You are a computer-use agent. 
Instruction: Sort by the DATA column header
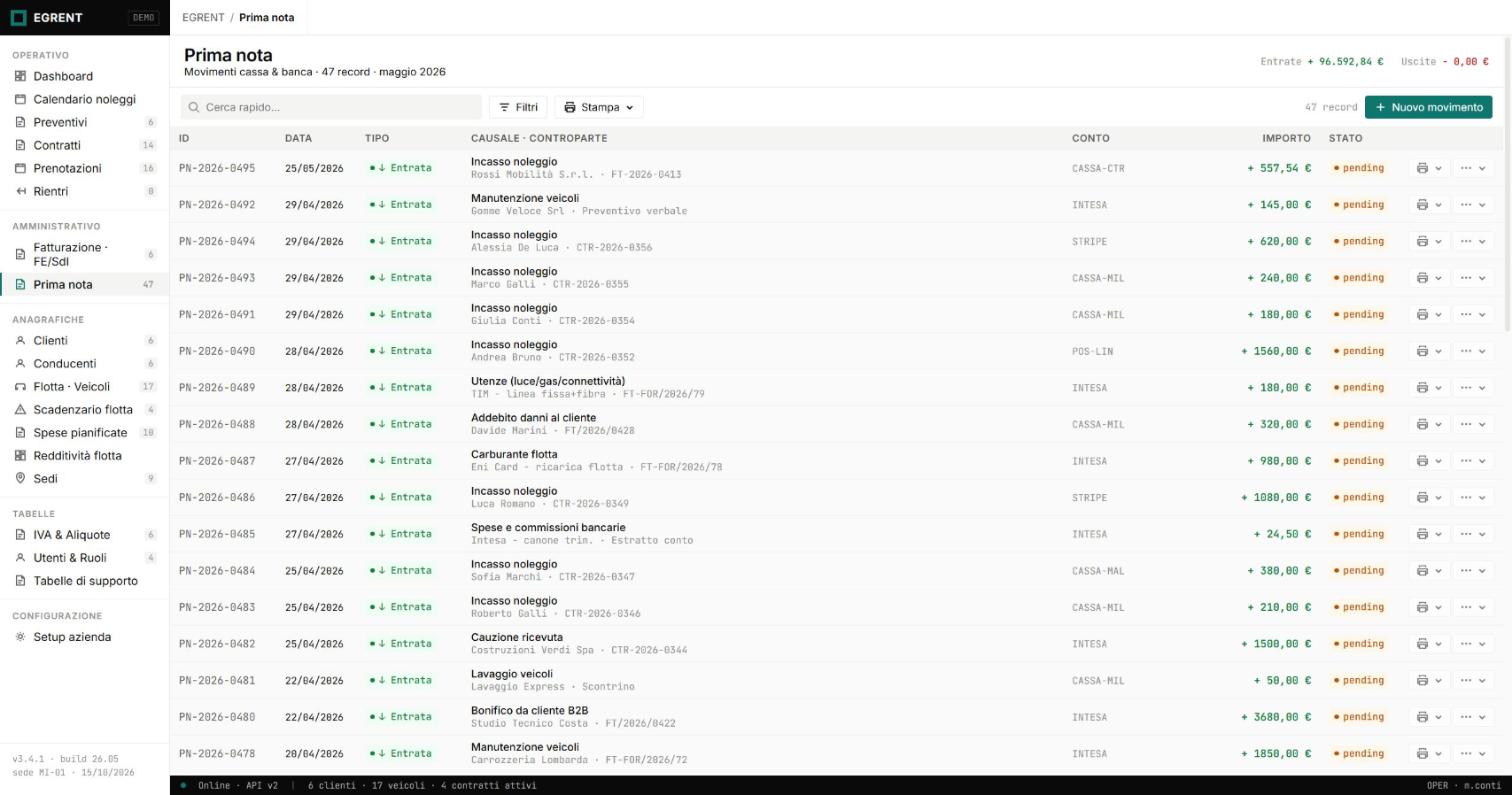pyautogui.click(x=298, y=138)
